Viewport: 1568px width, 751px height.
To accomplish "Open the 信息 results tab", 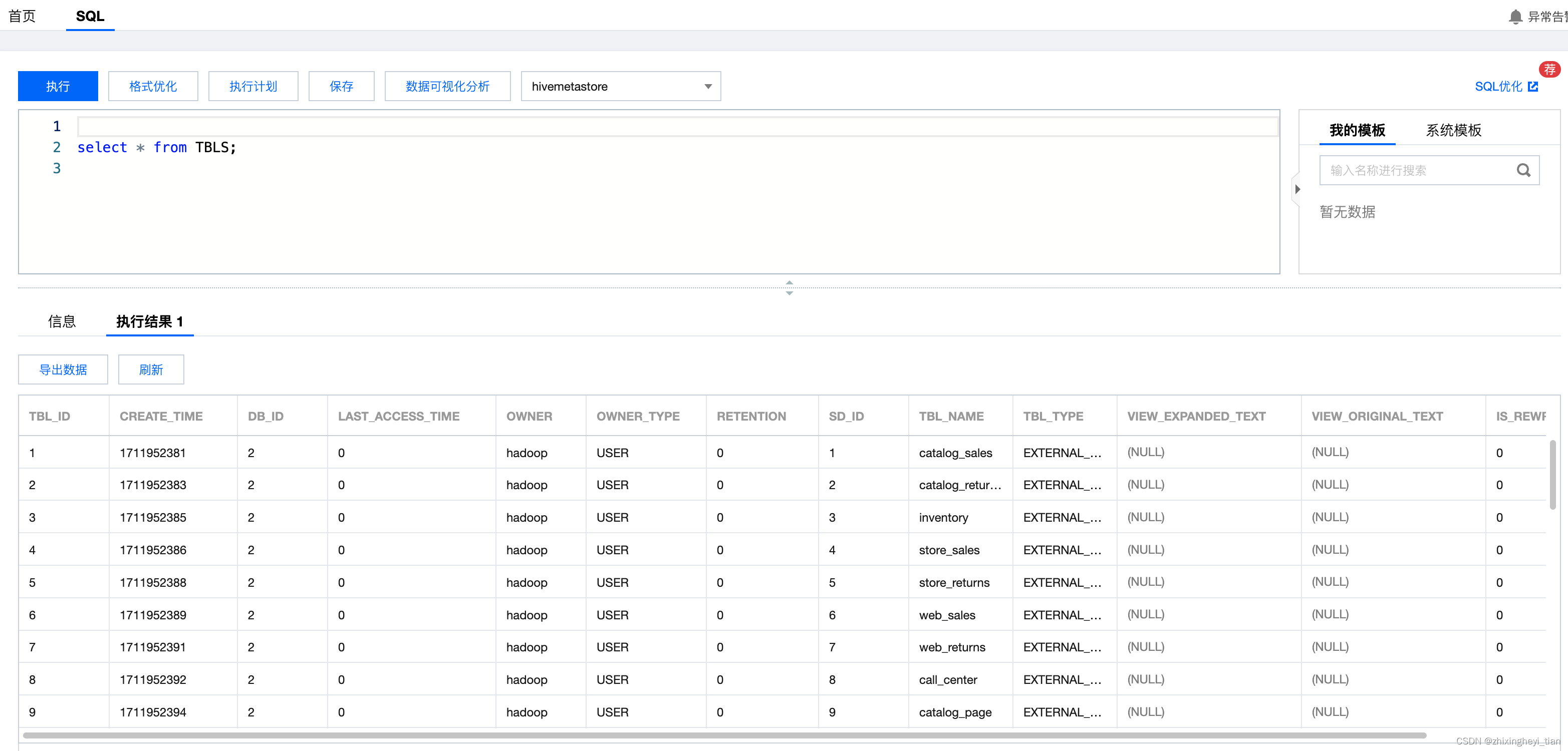I will pos(62,322).
